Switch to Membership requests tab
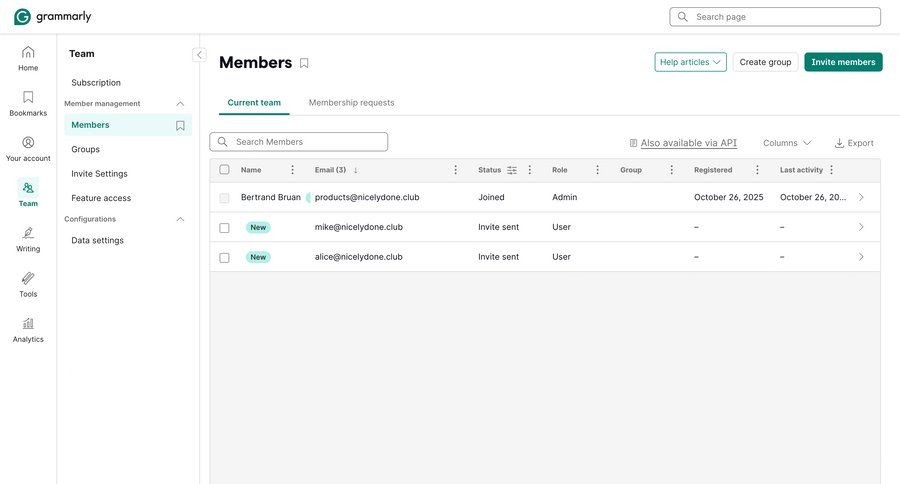Viewport: 900px width, 484px height. 351,103
